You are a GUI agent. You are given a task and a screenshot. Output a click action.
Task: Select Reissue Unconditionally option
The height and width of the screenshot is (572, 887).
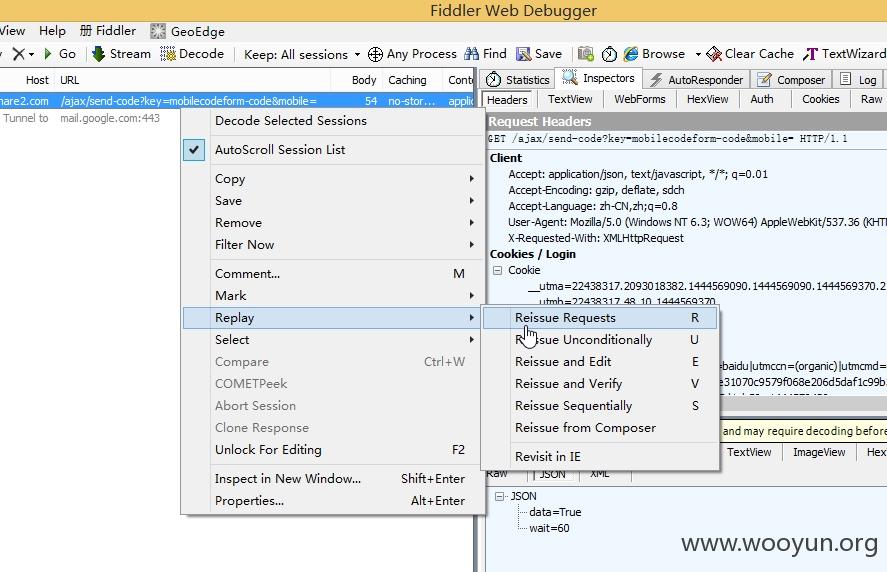pos(600,340)
